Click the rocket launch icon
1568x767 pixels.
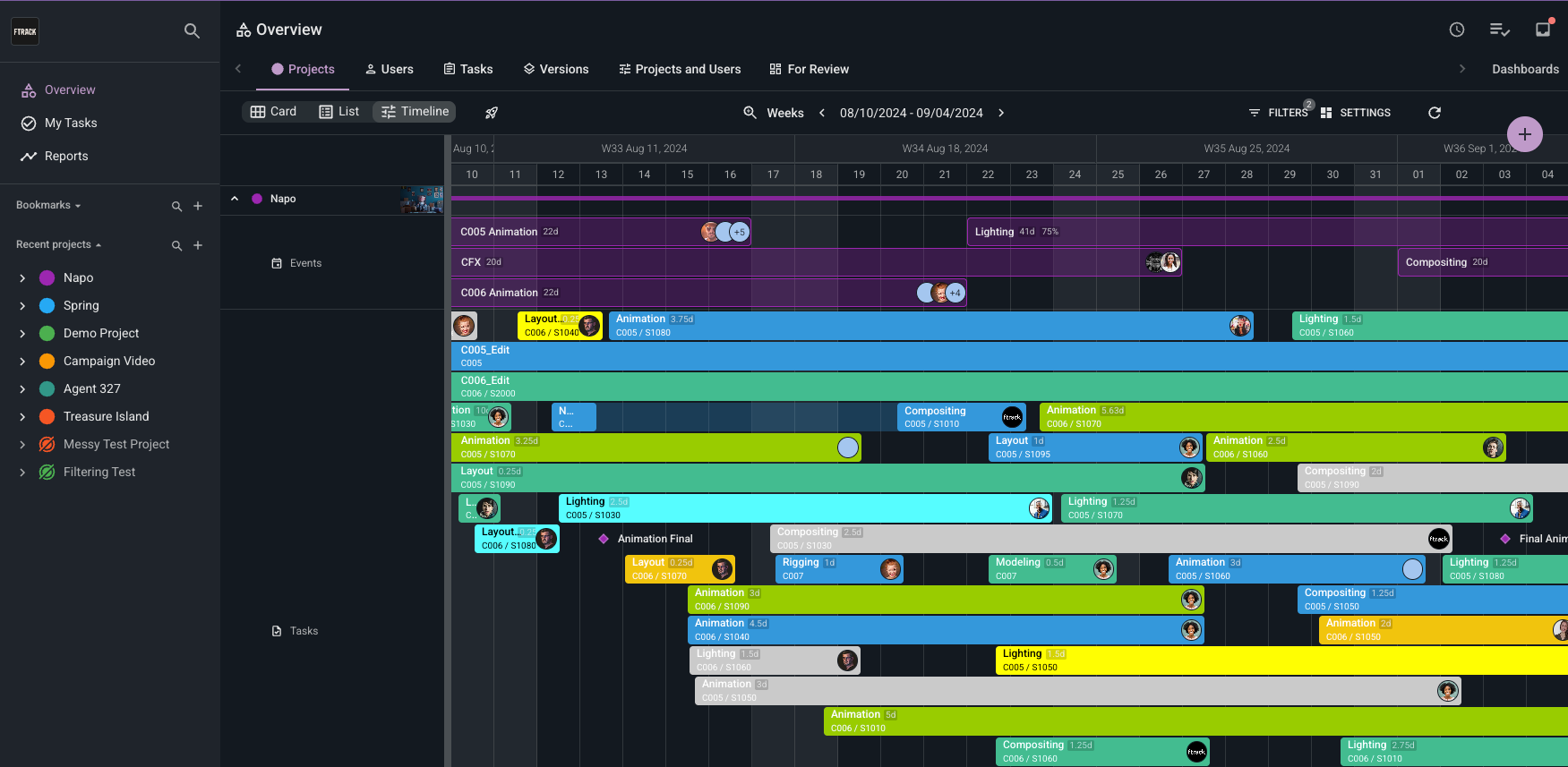click(492, 113)
